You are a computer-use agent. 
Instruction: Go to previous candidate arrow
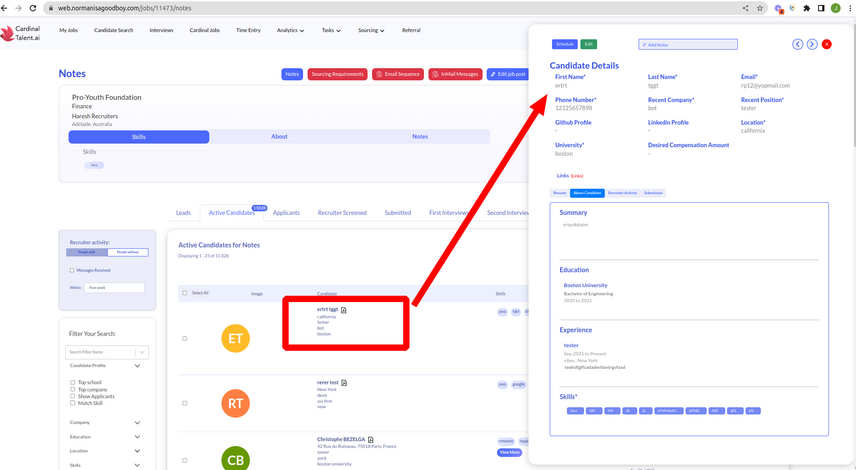(x=798, y=44)
